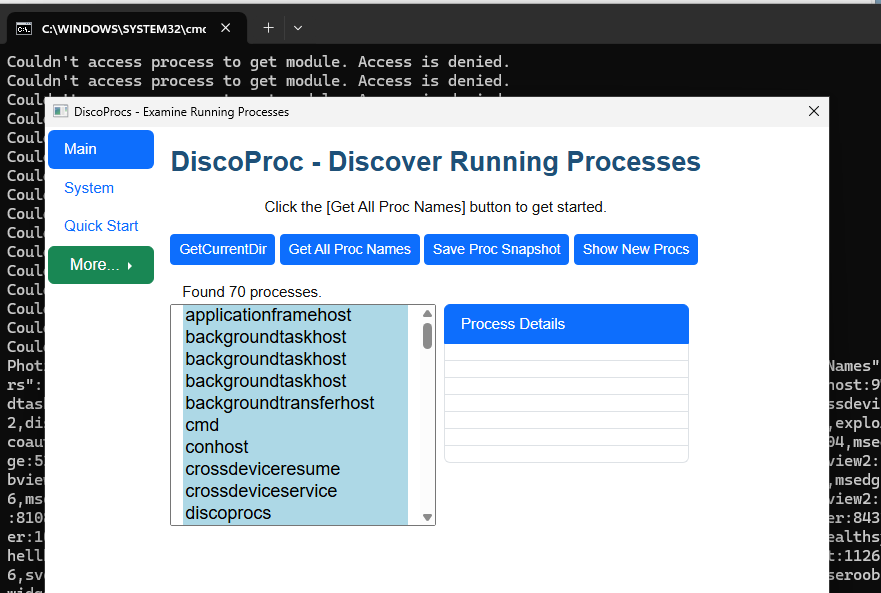Go to Quick Start in sidebar
The image size is (881, 593).
pos(101,226)
